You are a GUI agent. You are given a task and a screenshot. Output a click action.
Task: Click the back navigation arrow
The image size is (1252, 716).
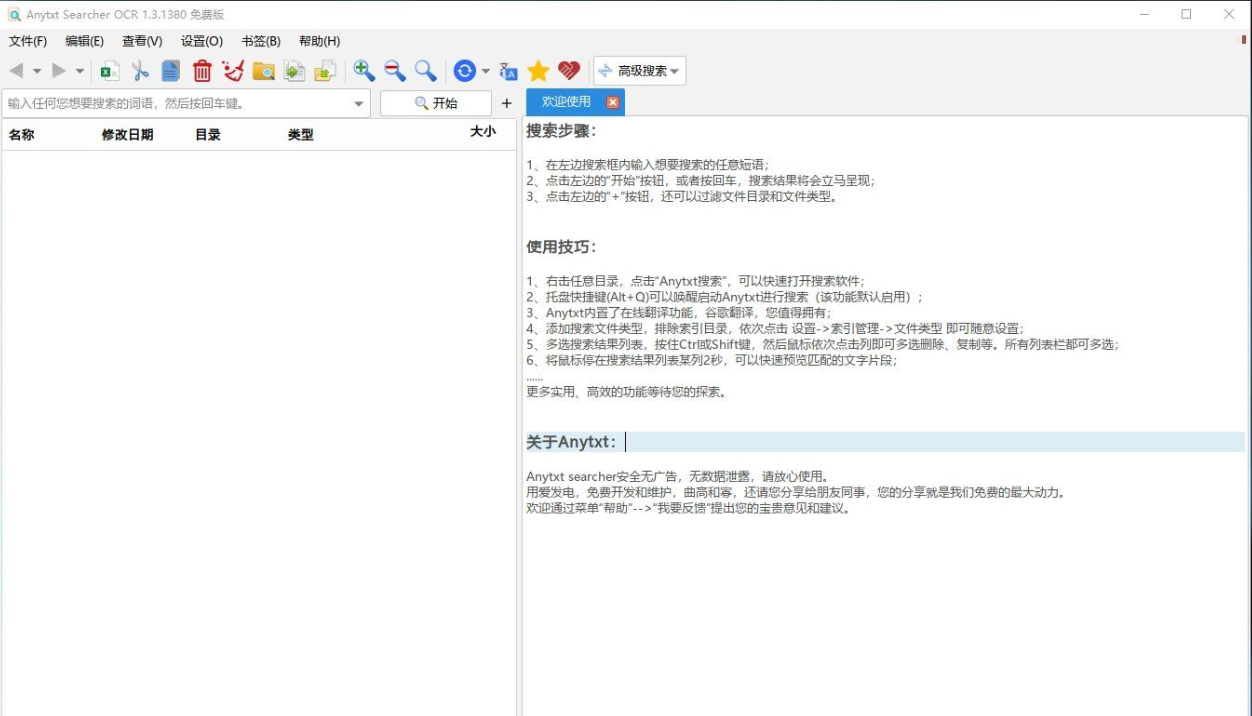tap(16, 71)
